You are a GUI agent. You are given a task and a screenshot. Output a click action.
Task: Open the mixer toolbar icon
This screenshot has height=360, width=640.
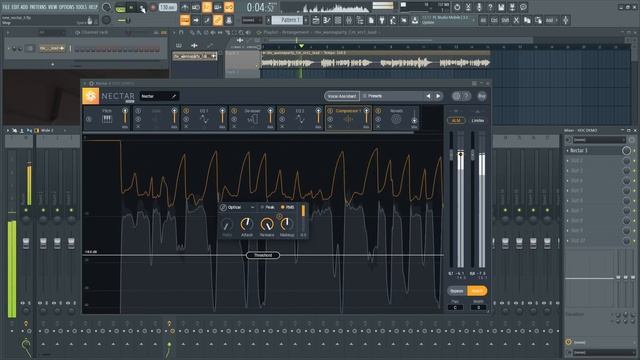pyautogui.click(x=349, y=20)
